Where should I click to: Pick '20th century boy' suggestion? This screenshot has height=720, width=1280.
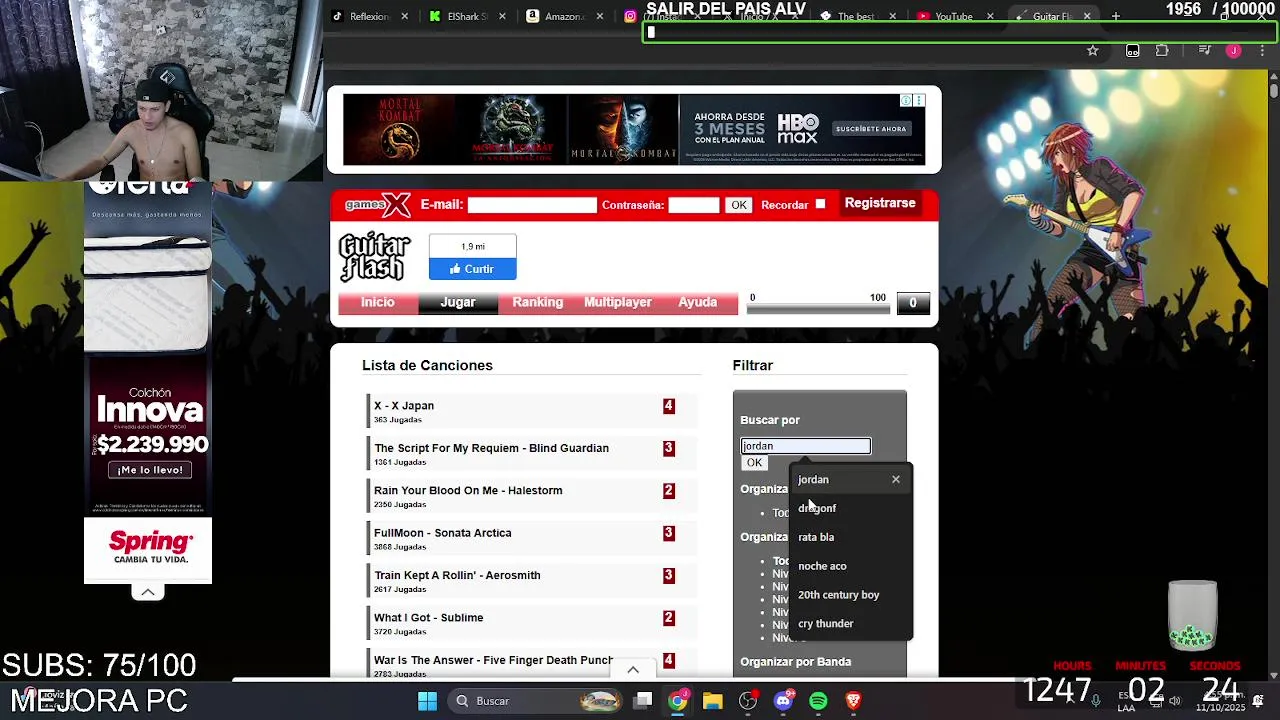[851, 595]
